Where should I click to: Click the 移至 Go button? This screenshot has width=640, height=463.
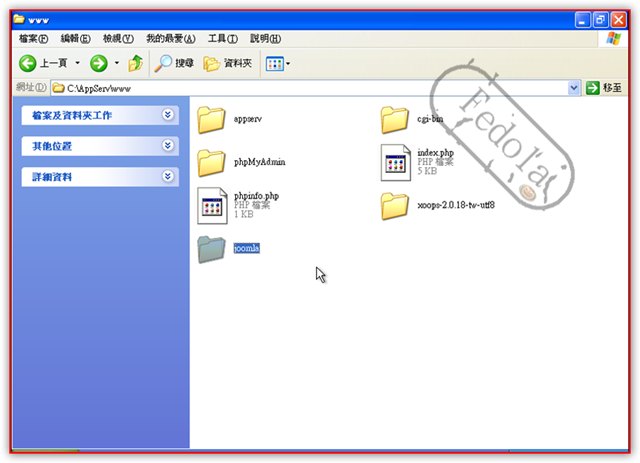click(x=604, y=88)
